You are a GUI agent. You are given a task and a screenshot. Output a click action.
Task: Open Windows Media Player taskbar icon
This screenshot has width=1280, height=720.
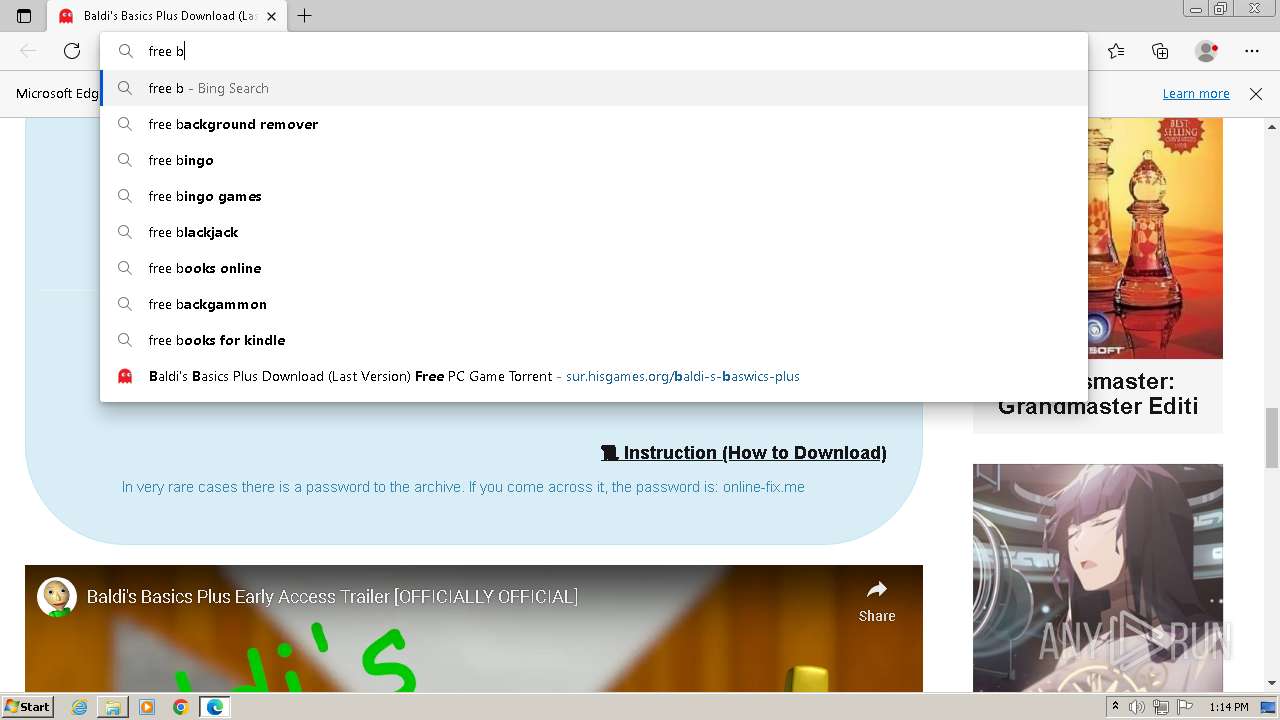tap(147, 707)
